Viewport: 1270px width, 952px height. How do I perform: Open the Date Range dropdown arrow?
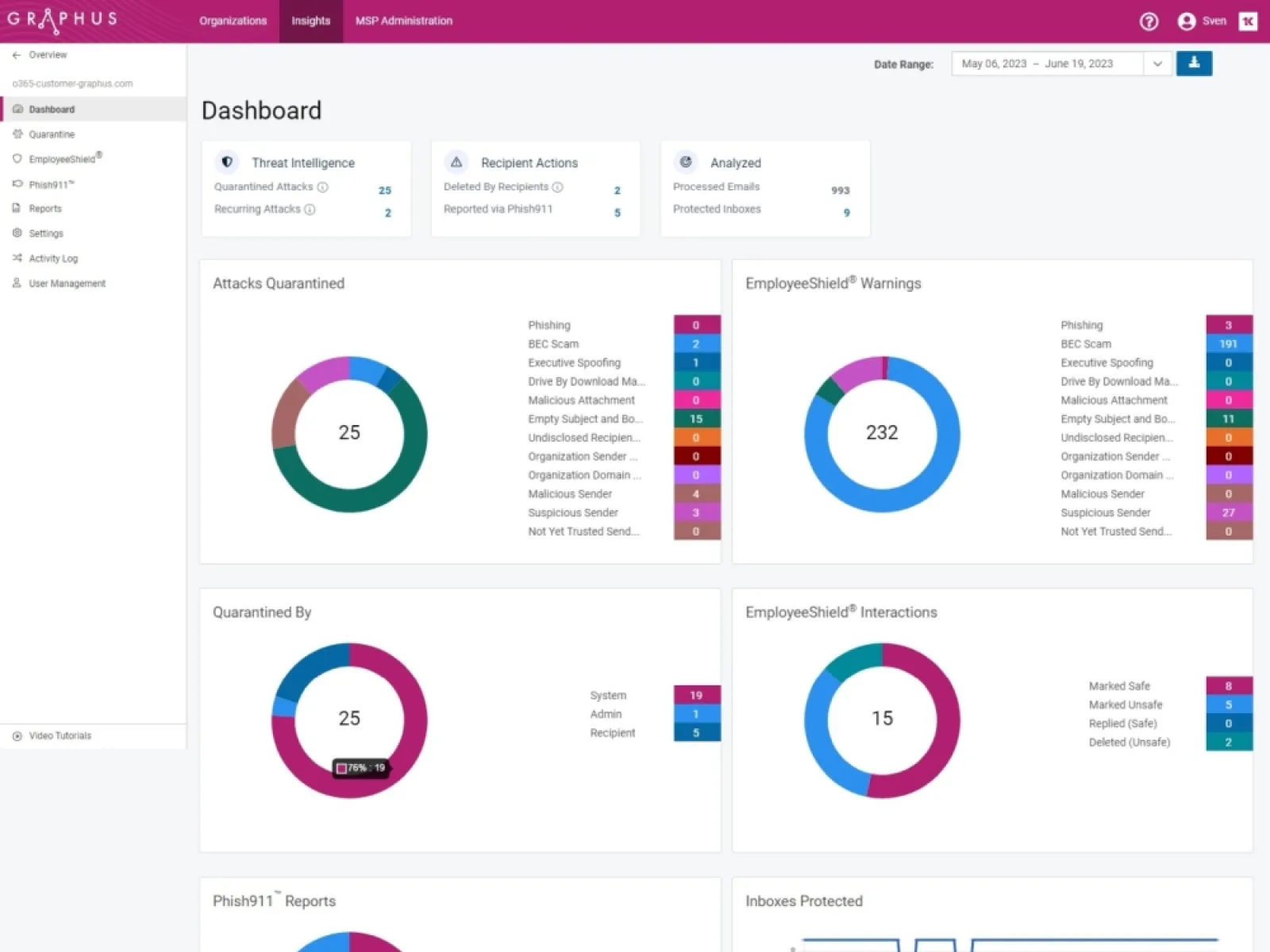click(x=1157, y=63)
